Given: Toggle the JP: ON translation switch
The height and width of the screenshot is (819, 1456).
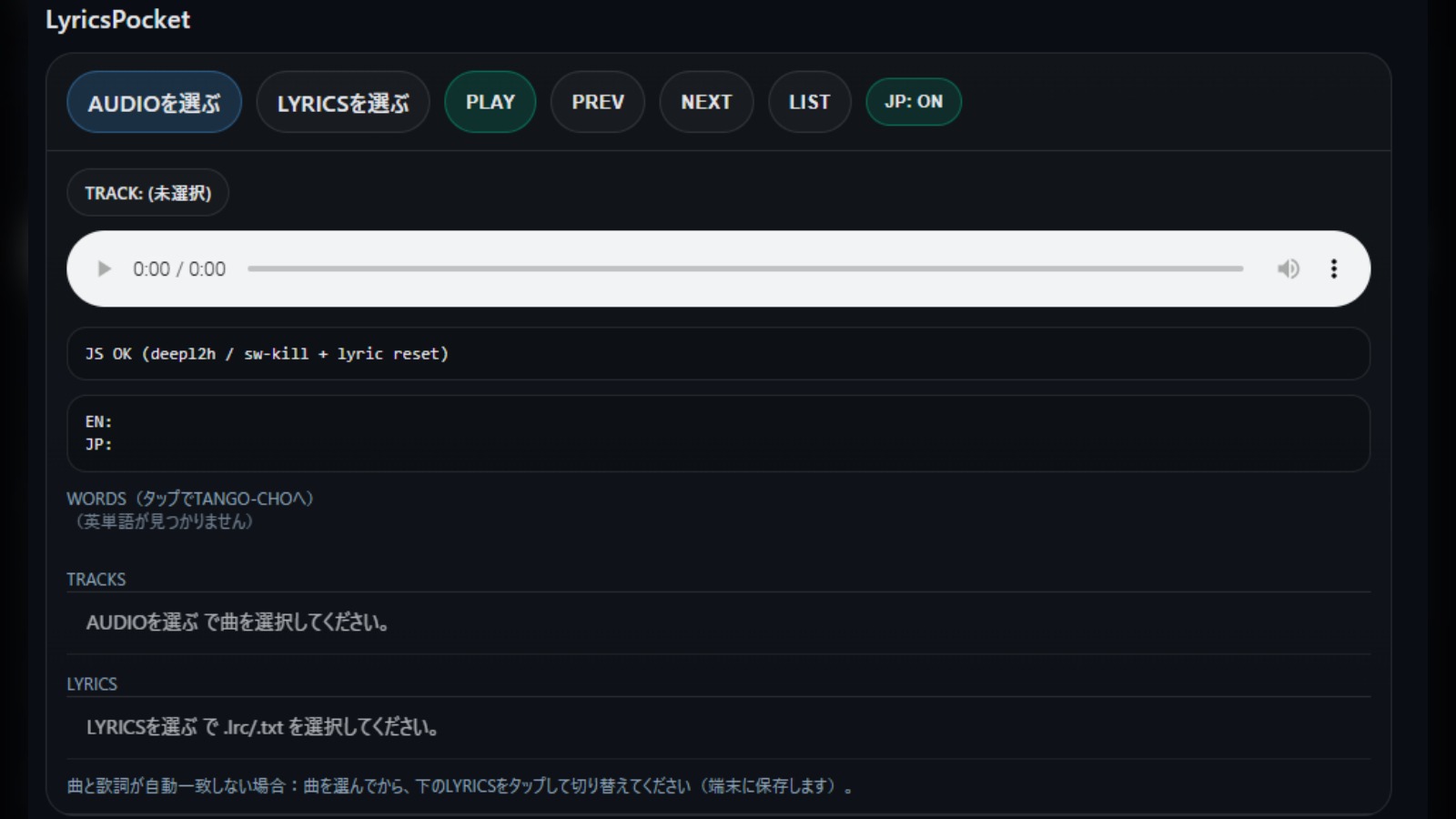Looking at the screenshot, I should (x=913, y=102).
